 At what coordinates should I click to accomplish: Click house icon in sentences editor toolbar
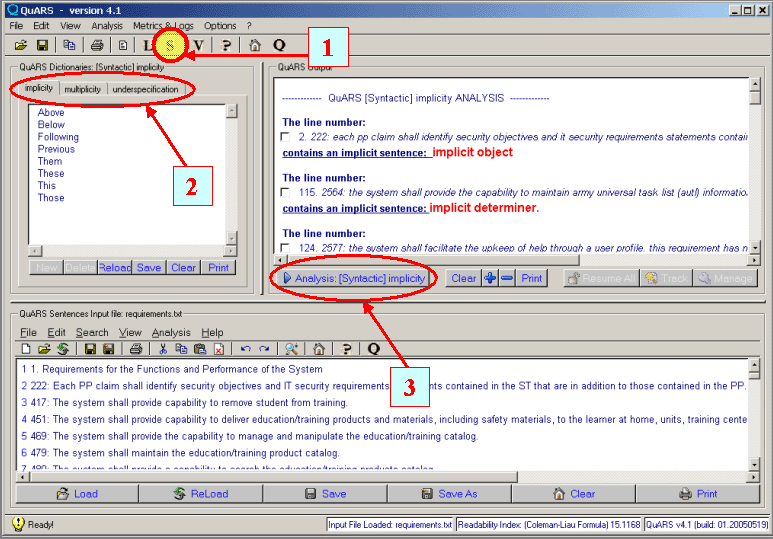click(x=318, y=349)
